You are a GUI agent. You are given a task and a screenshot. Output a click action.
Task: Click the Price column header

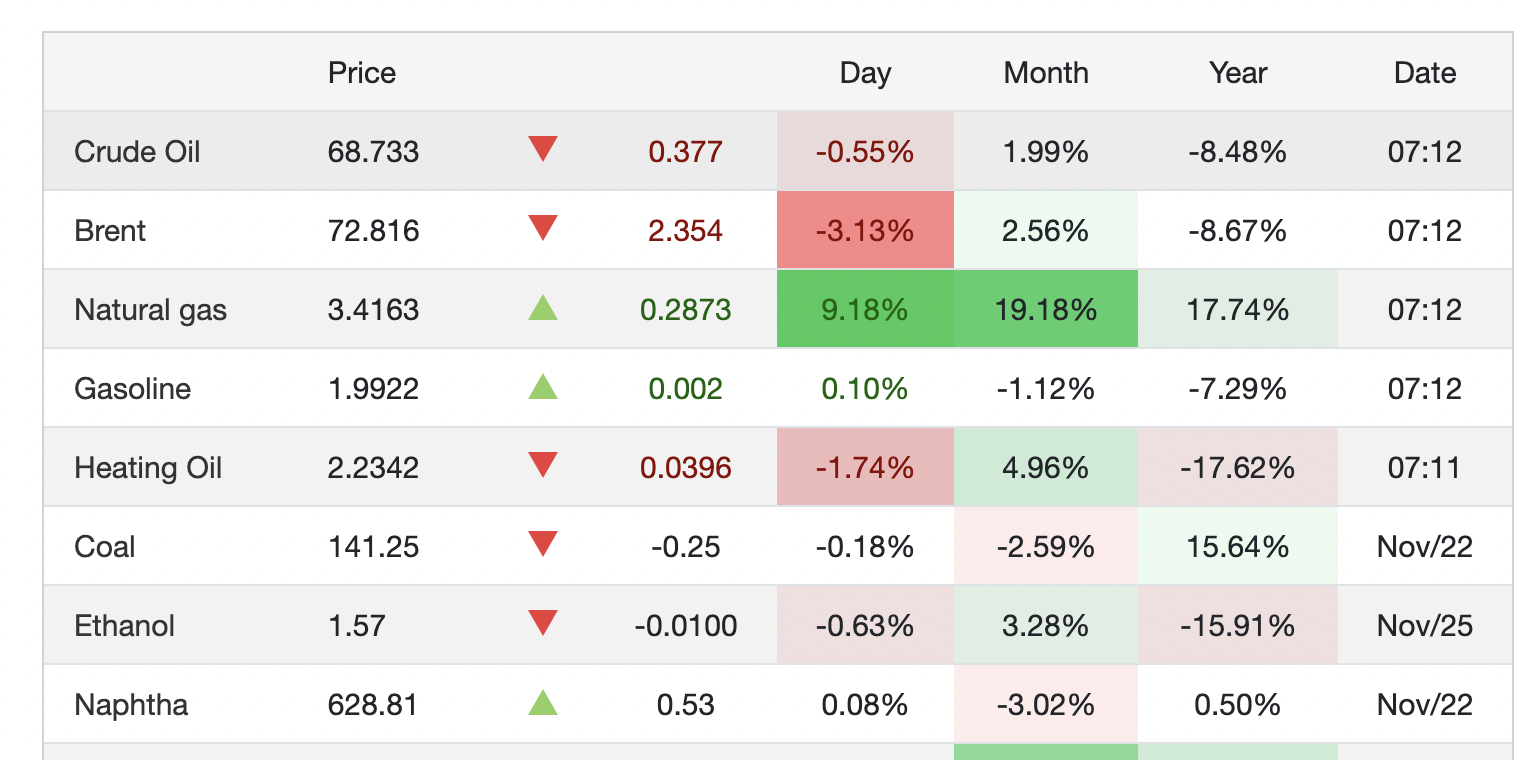point(362,73)
